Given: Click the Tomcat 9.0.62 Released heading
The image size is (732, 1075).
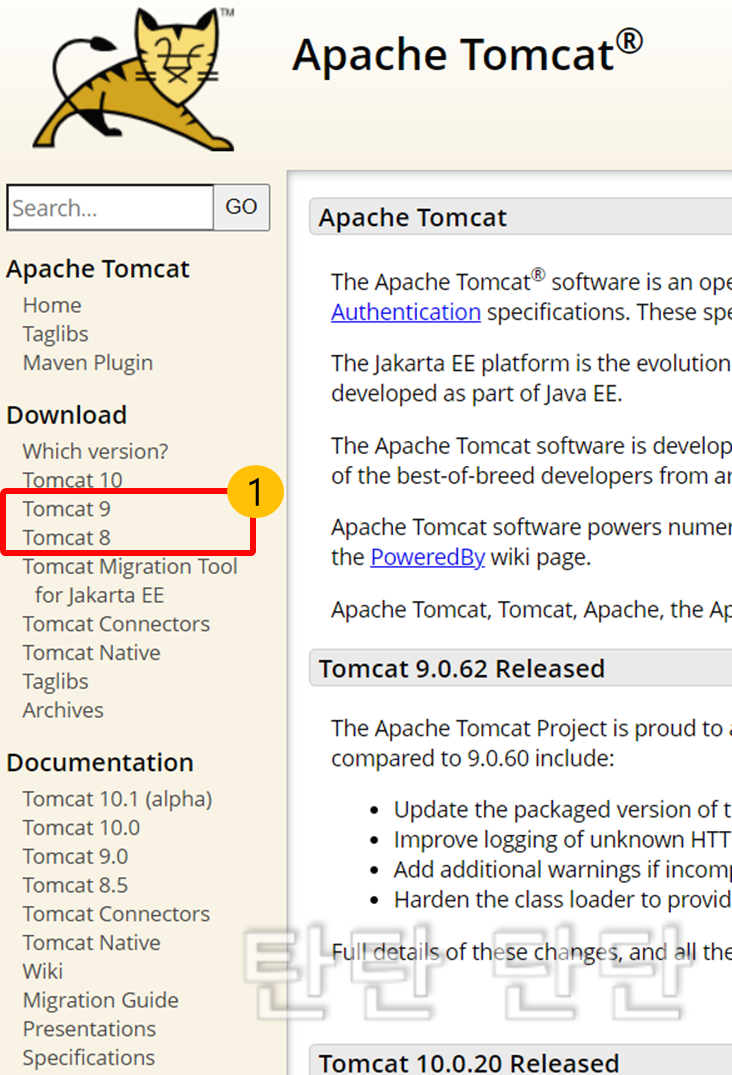Looking at the screenshot, I should 462,668.
